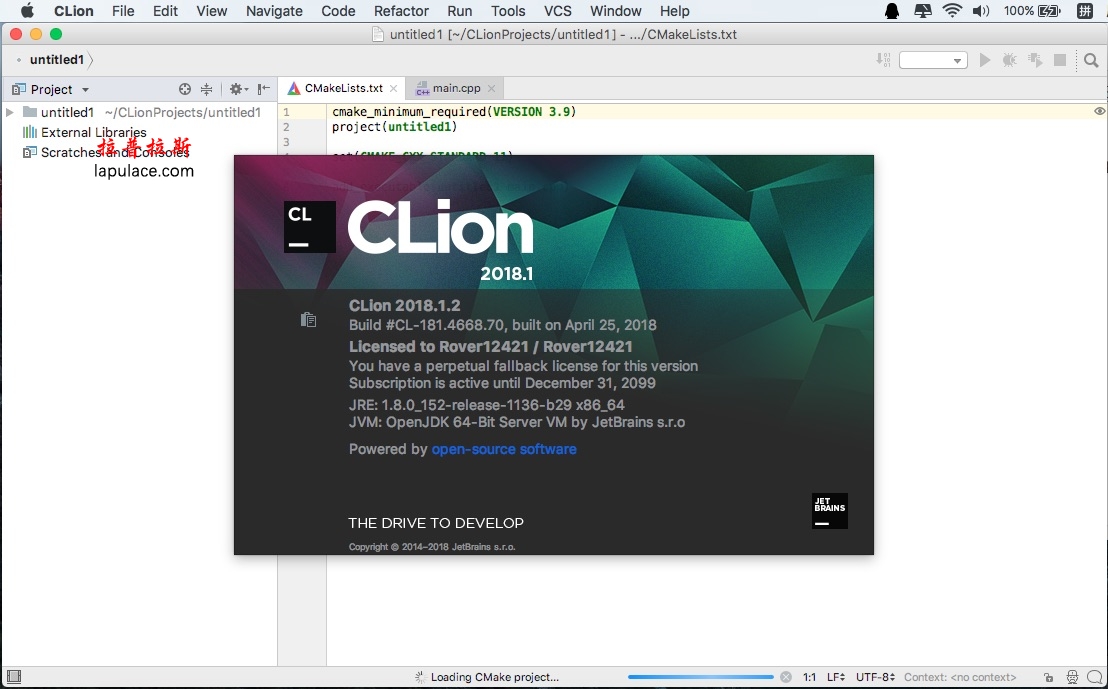This screenshot has height=689, width=1108.
Task: Click the locate target icon in Project panel
Action: [184, 89]
